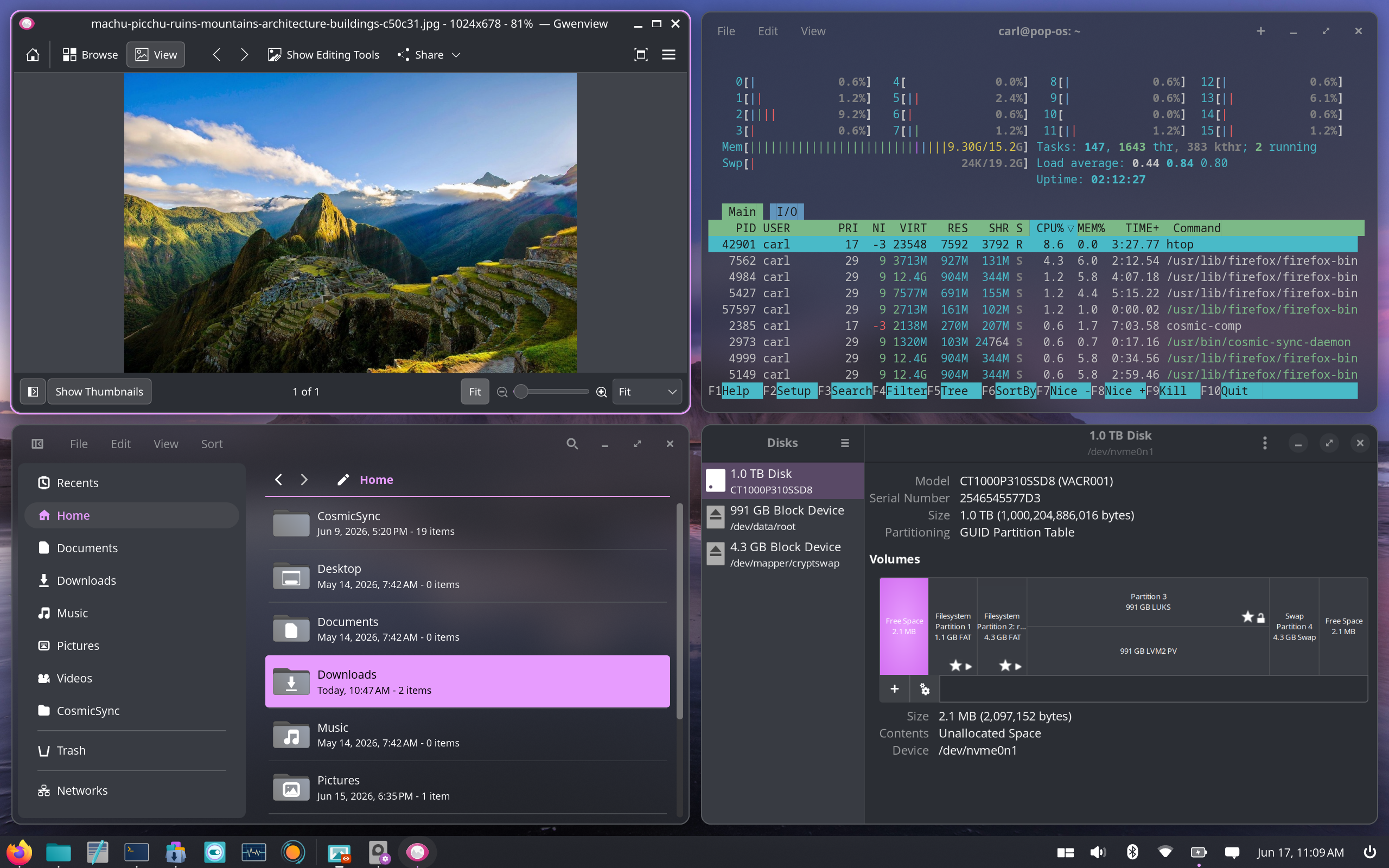Screen dimensions: 1389x868
Task: Open the Gwenview home start page icon
Action: [x=33, y=55]
